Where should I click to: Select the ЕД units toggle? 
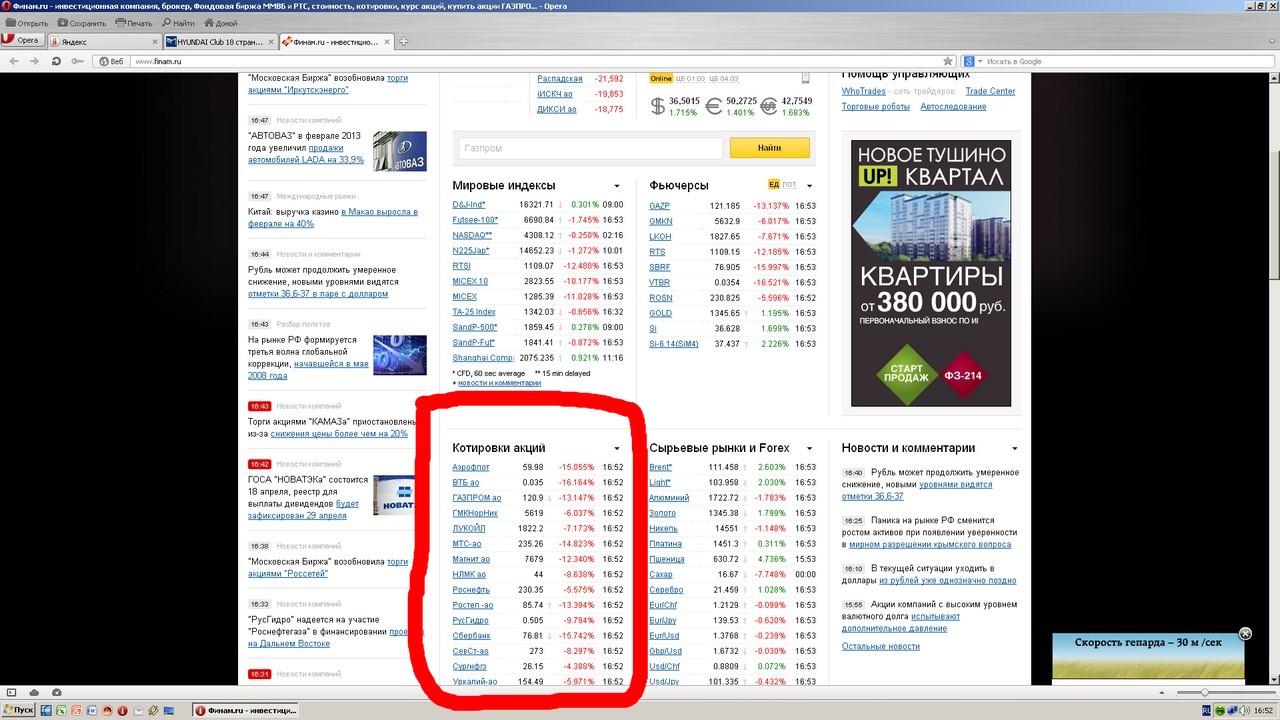pos(774,185)
